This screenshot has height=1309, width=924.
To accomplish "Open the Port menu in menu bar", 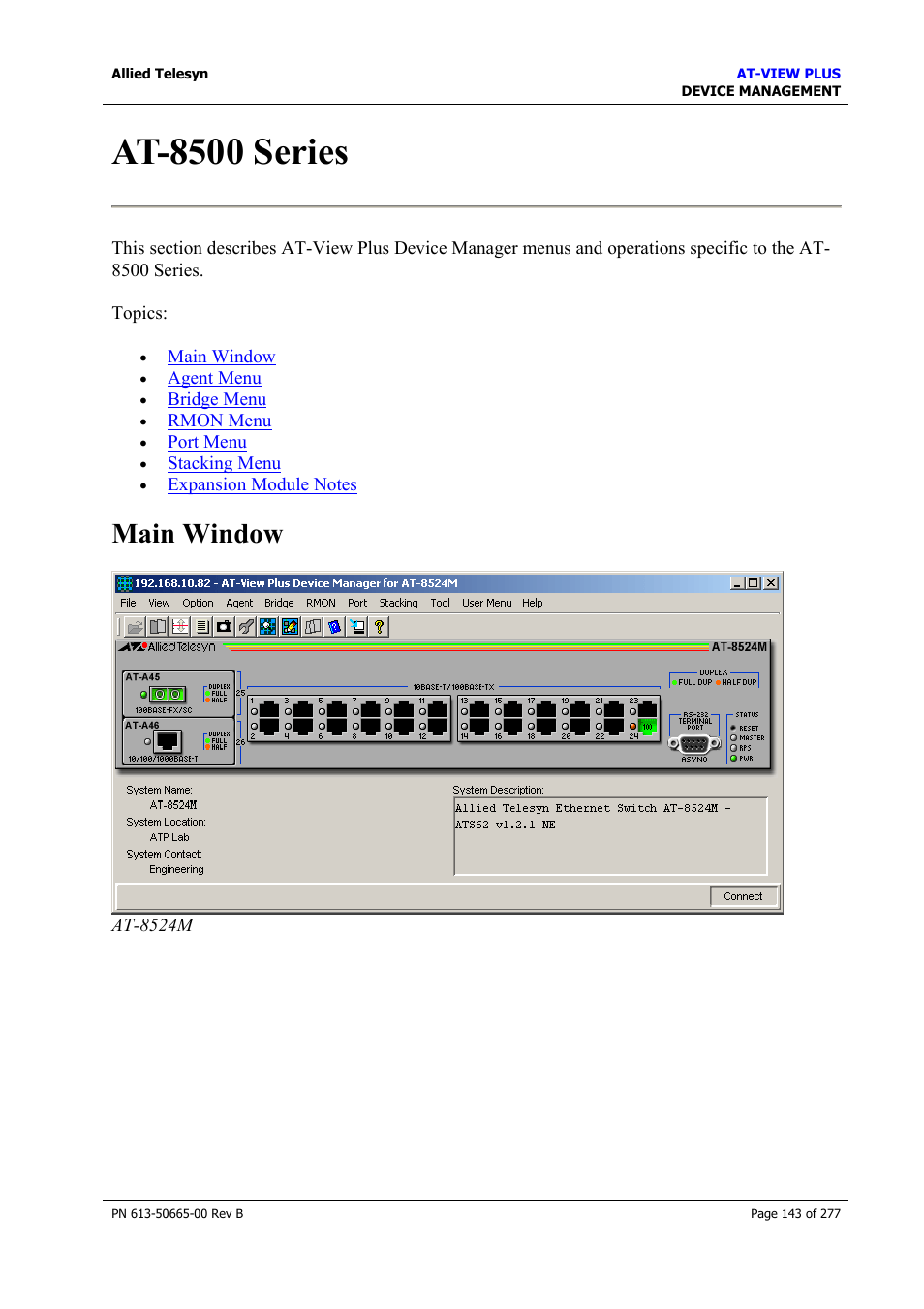I will click(357, 603).
